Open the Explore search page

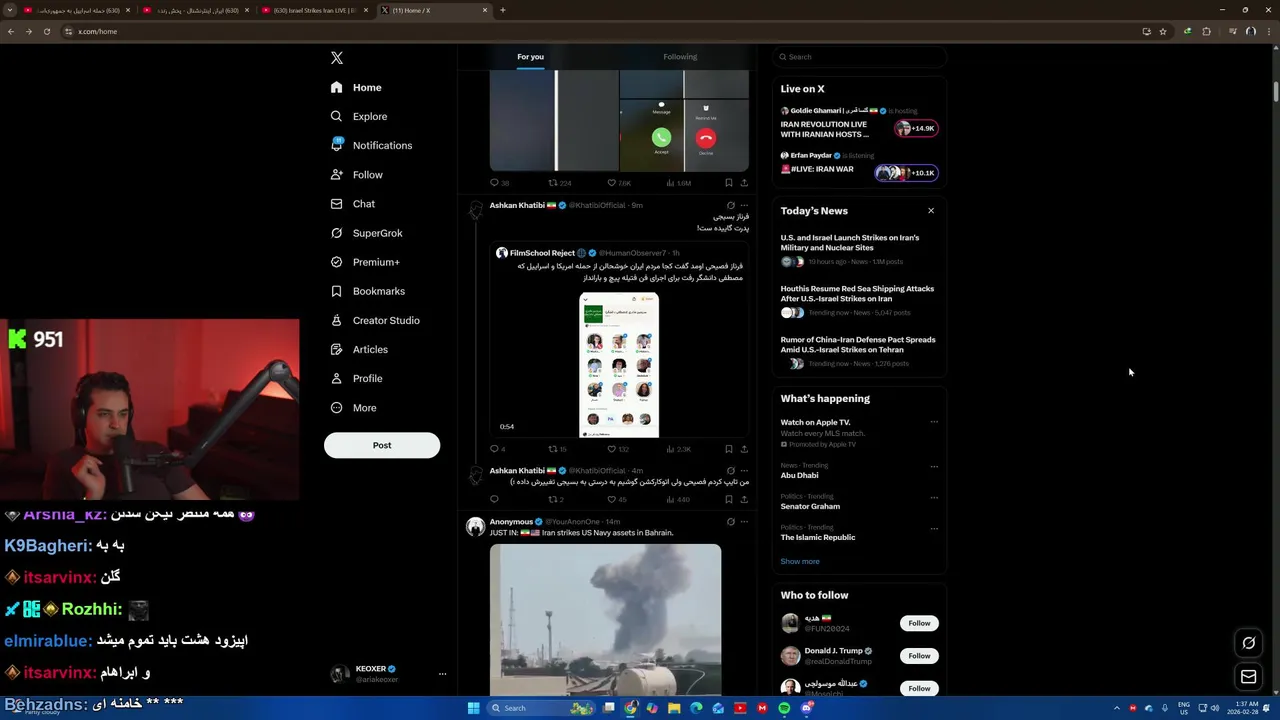point(358,116)
